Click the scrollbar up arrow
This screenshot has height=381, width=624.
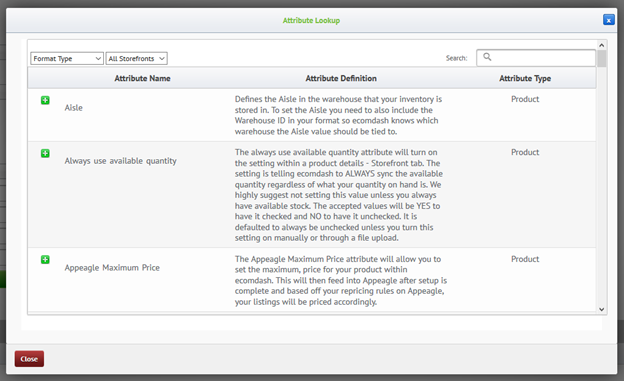[x=602, y=45]
